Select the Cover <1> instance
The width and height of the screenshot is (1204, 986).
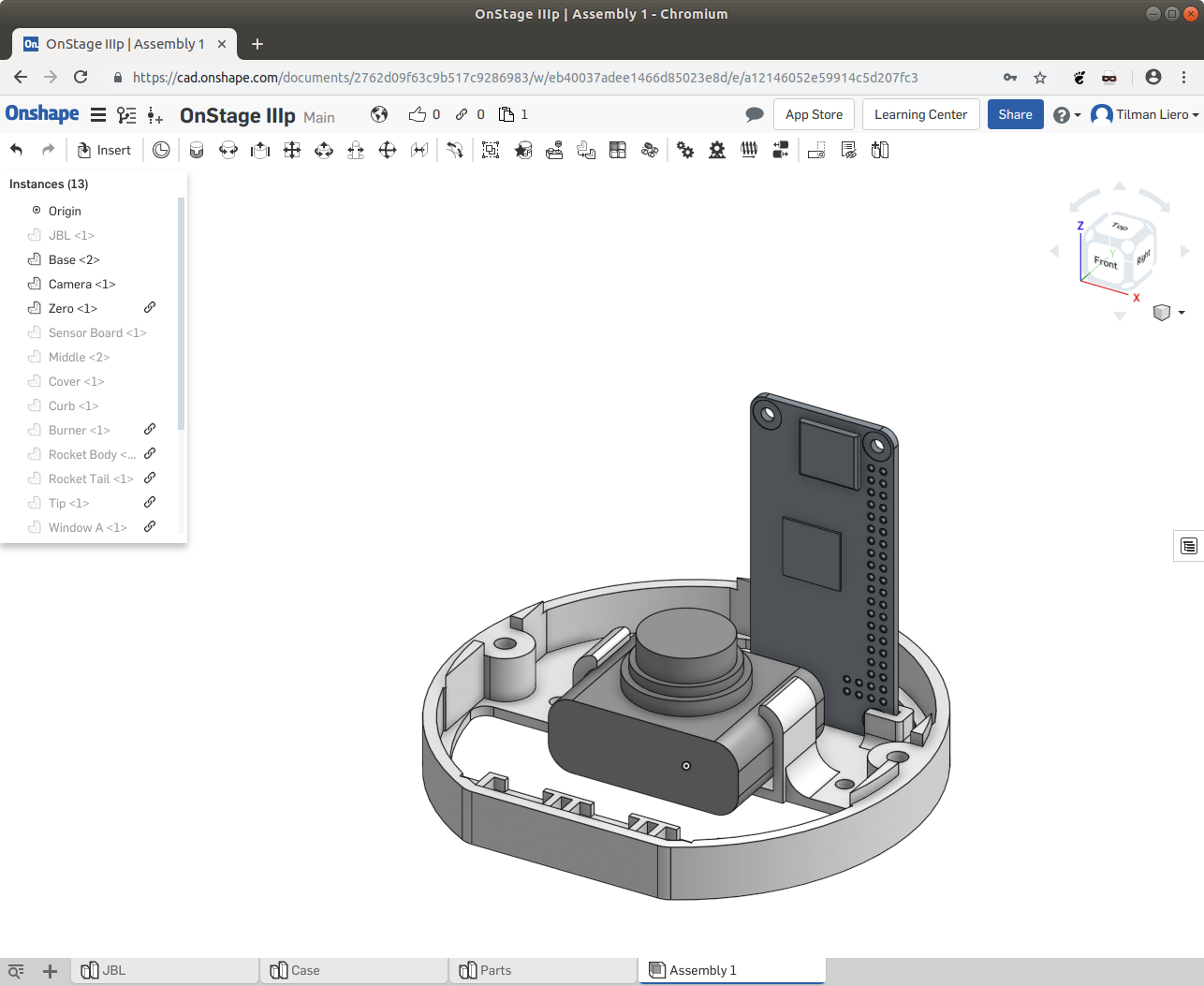76,381
